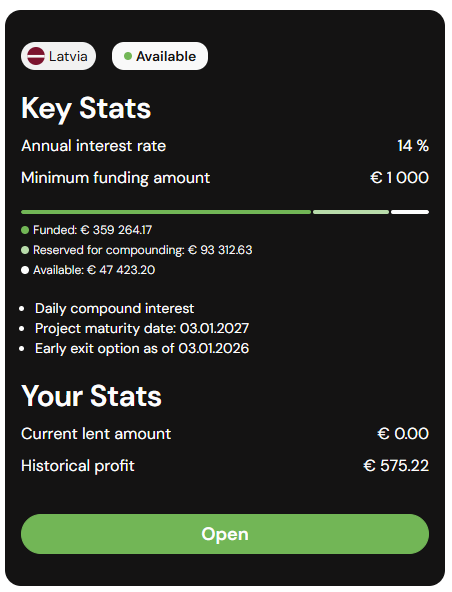
Task: Click the green Funded legend dot
Action: (25, 230)
